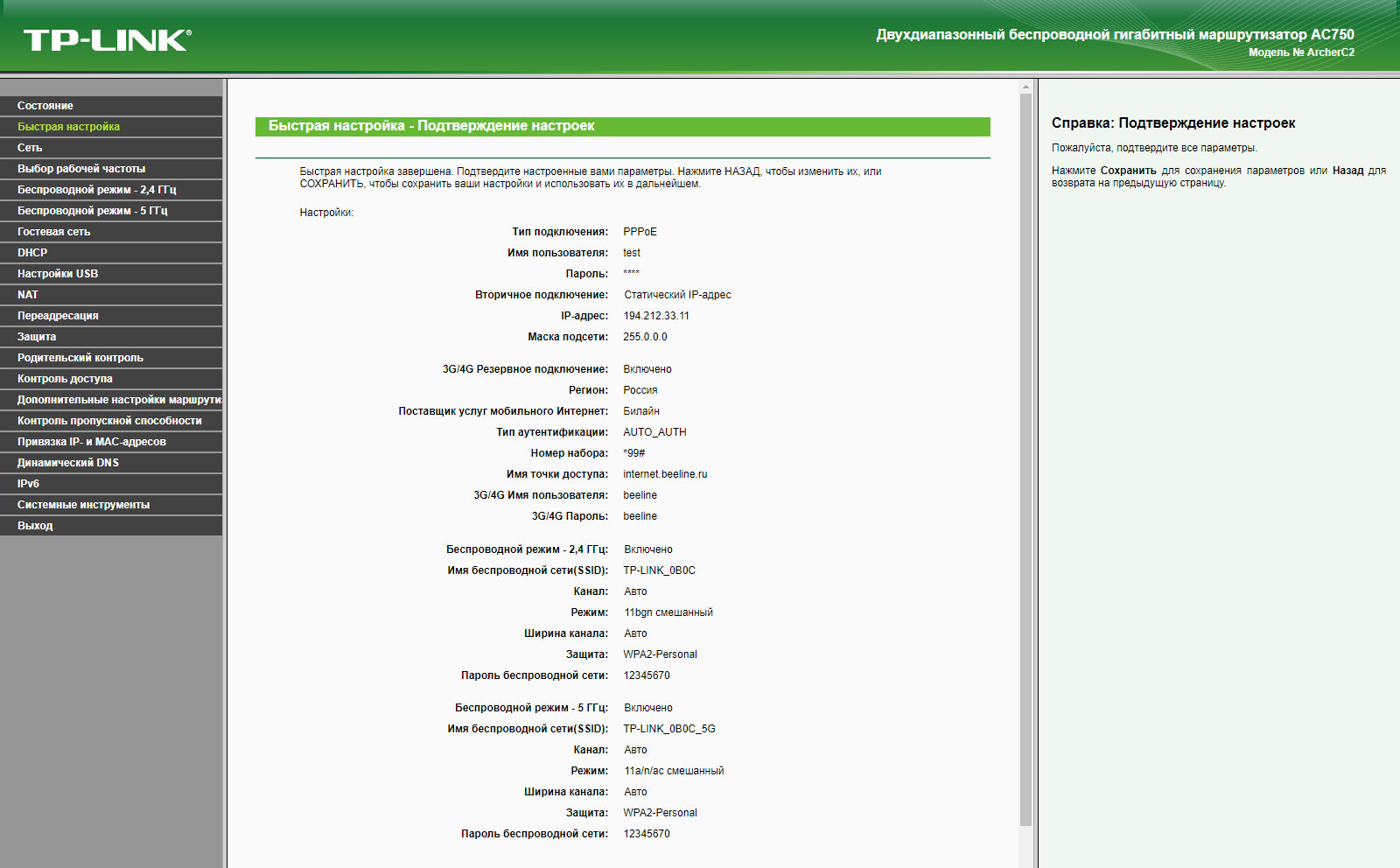
Task: Open Системные инструменты menu
Action: tap(111, 505)
